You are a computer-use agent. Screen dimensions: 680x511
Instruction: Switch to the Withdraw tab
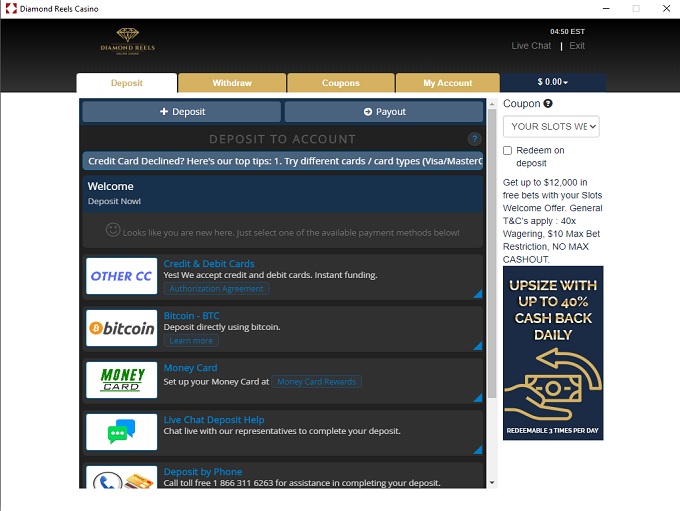point(232,84)
